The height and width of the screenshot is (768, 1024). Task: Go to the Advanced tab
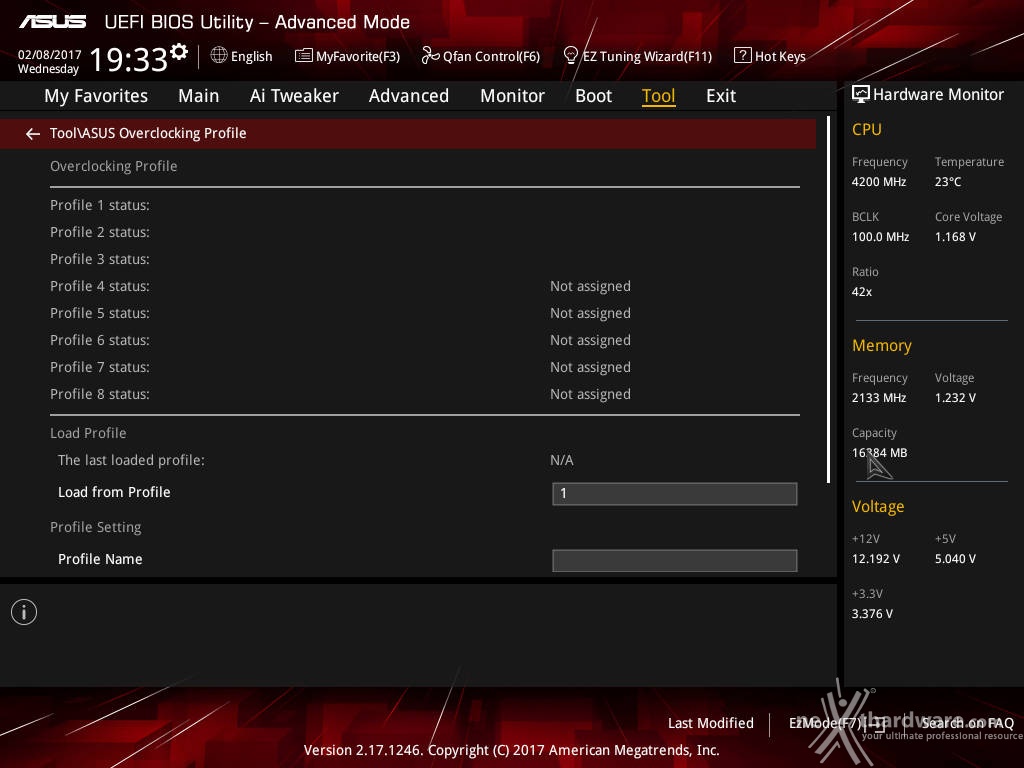[x=409, y=96]
